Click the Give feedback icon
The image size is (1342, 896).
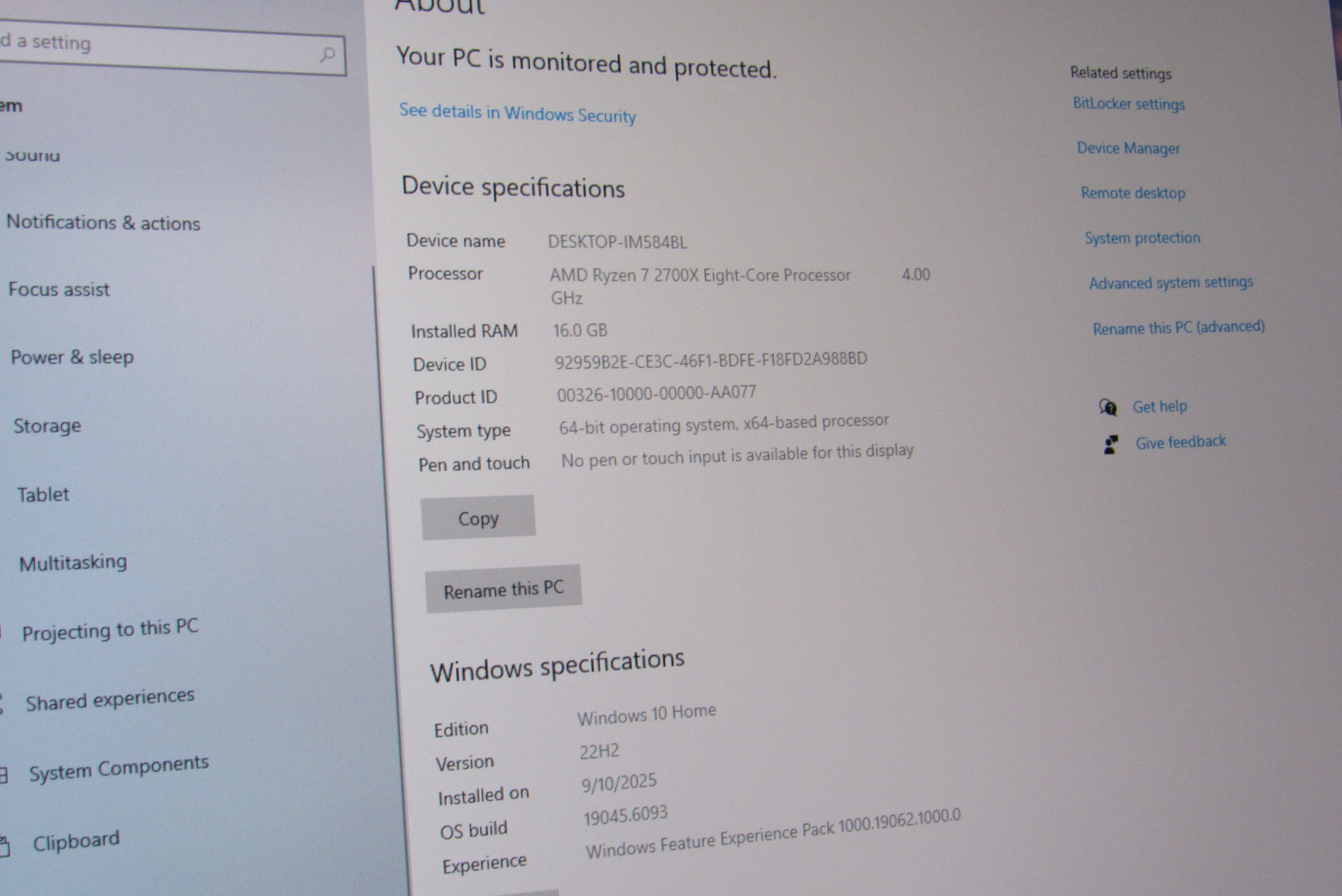(1111, 445)
